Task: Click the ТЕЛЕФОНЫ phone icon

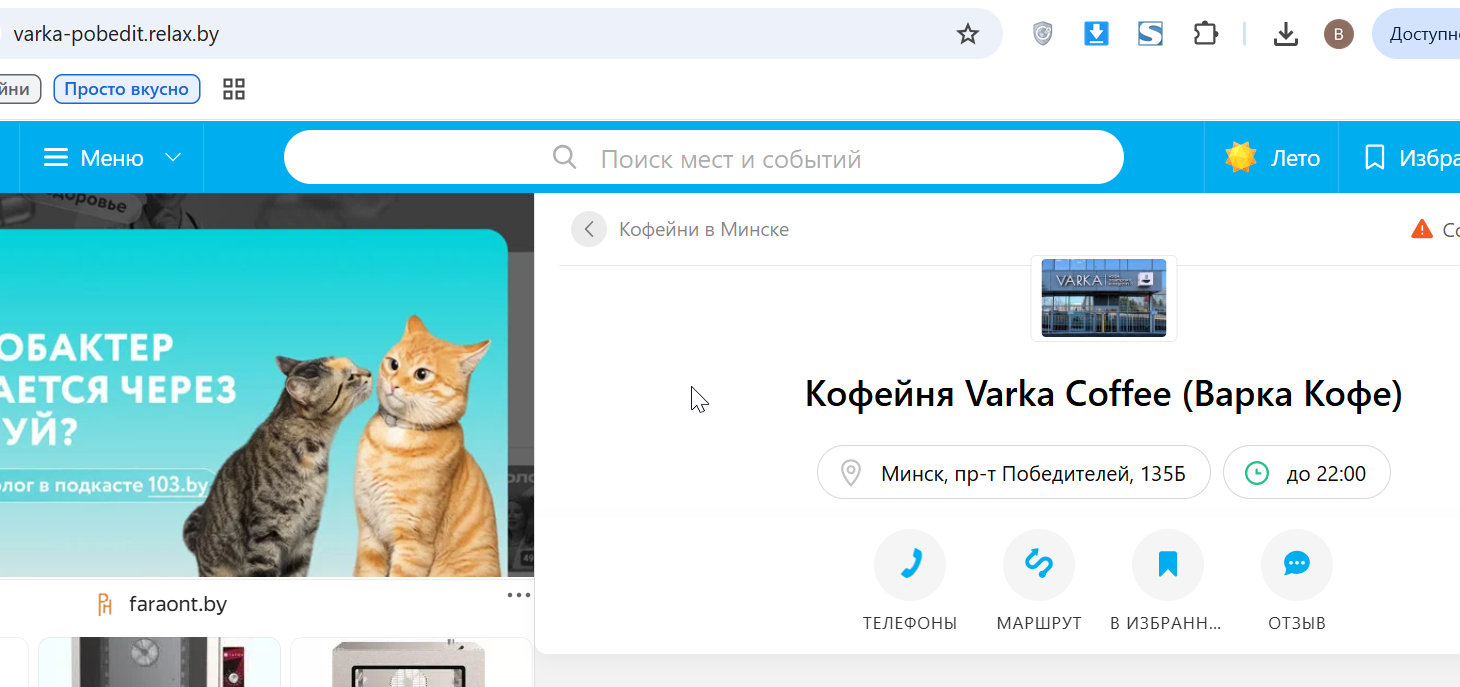Action: coord(910,565)
